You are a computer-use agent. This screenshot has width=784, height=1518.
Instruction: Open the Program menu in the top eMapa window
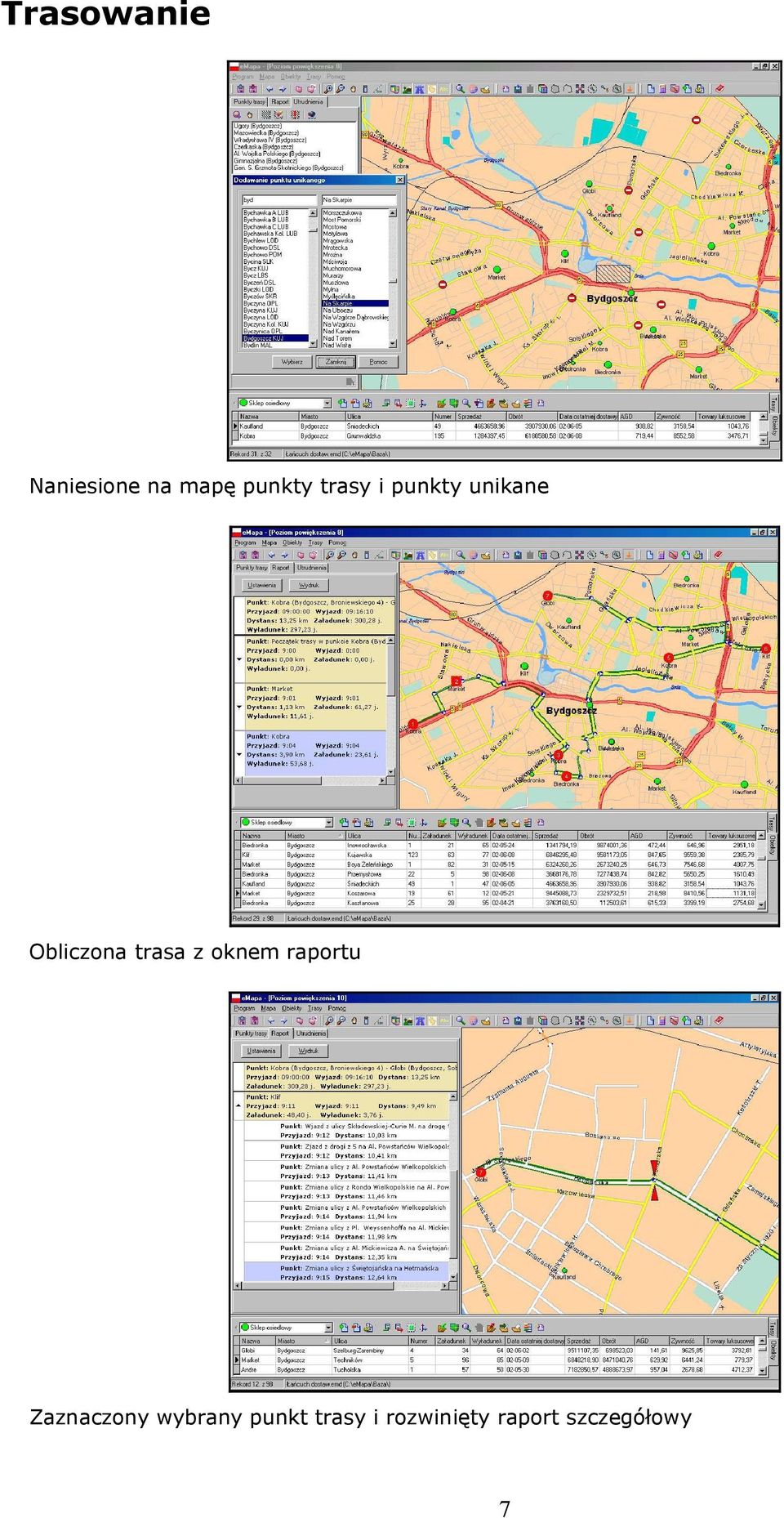point(243,77)
